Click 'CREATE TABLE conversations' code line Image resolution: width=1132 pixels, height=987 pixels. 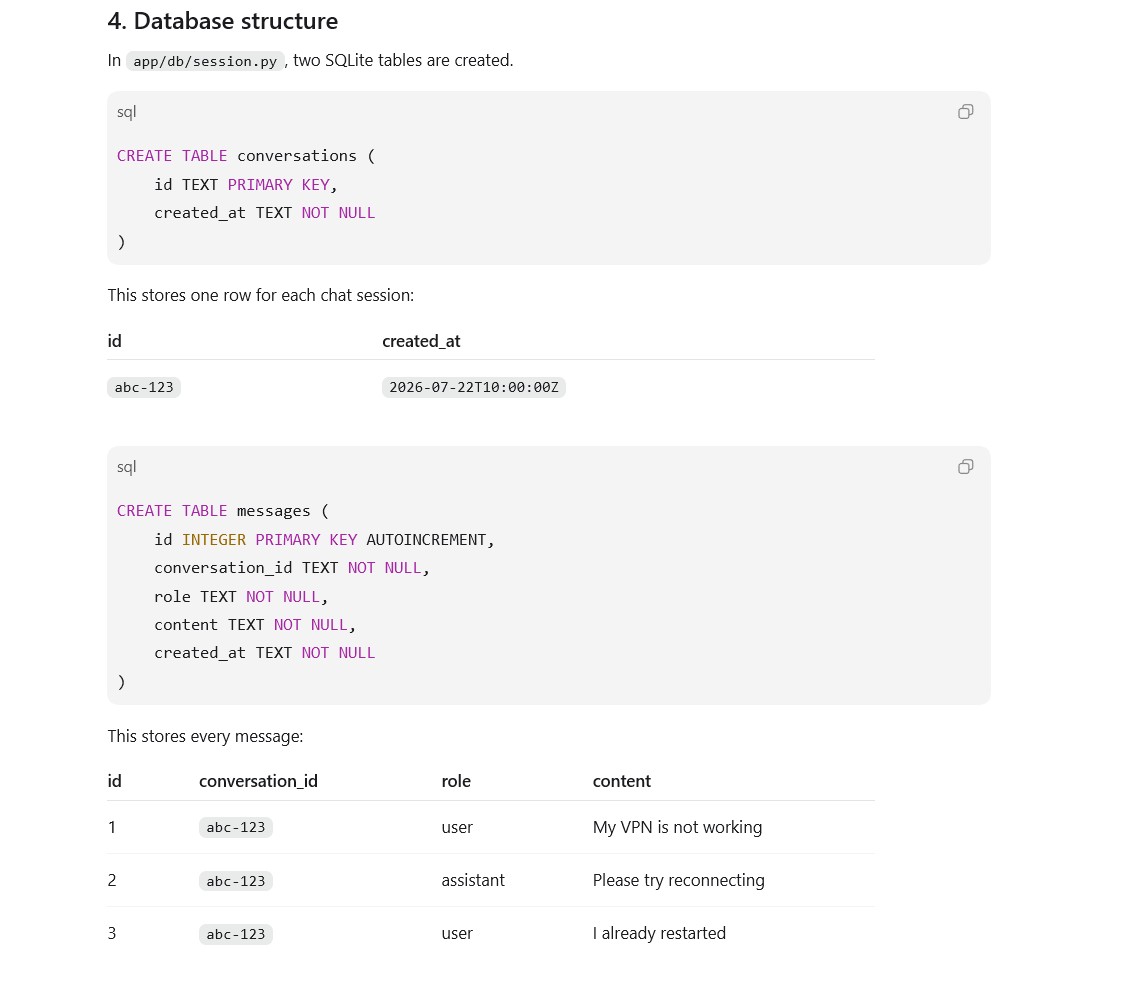[245, 156]
